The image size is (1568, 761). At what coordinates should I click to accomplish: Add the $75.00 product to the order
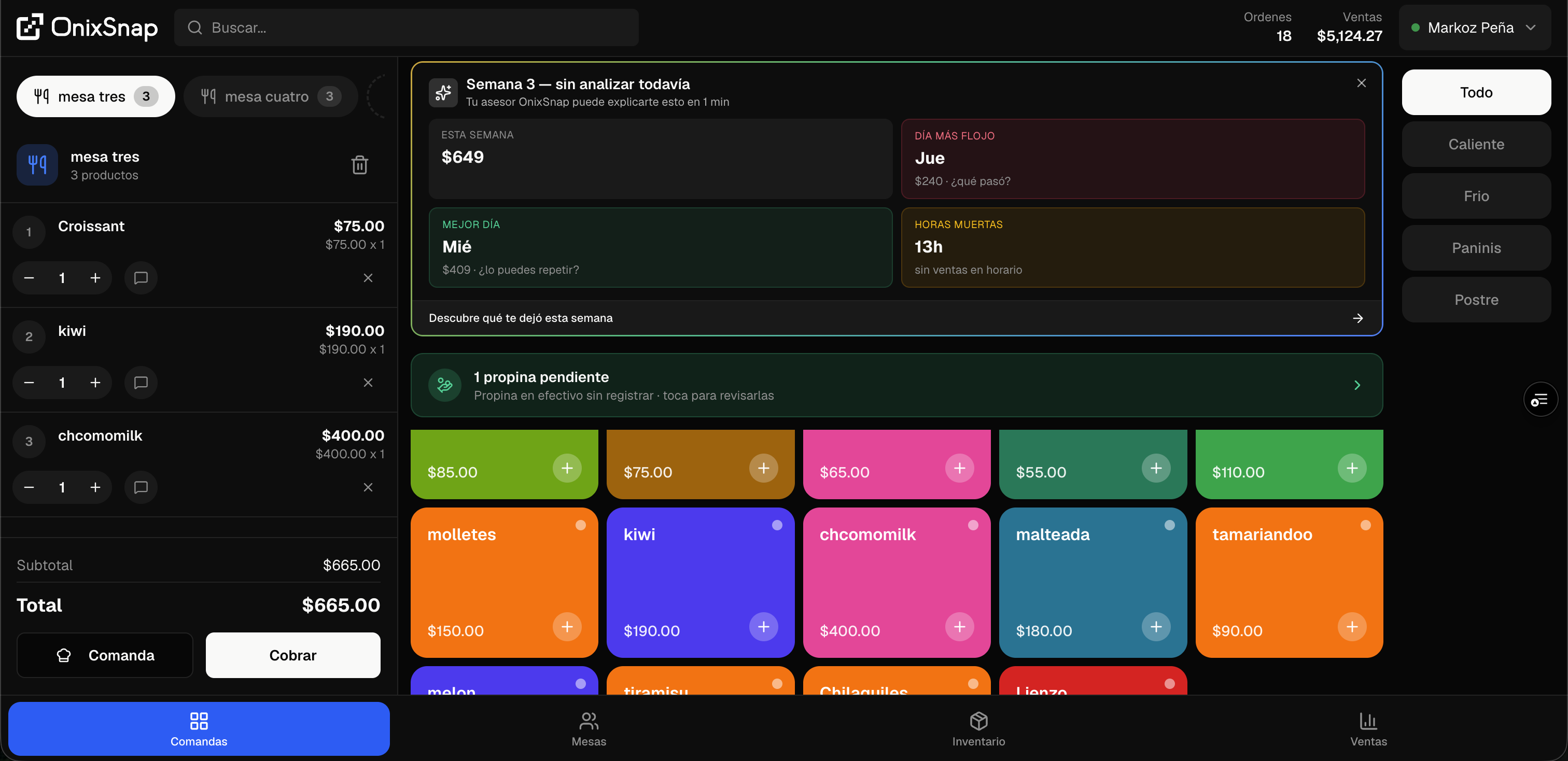[x=763, y=469]
